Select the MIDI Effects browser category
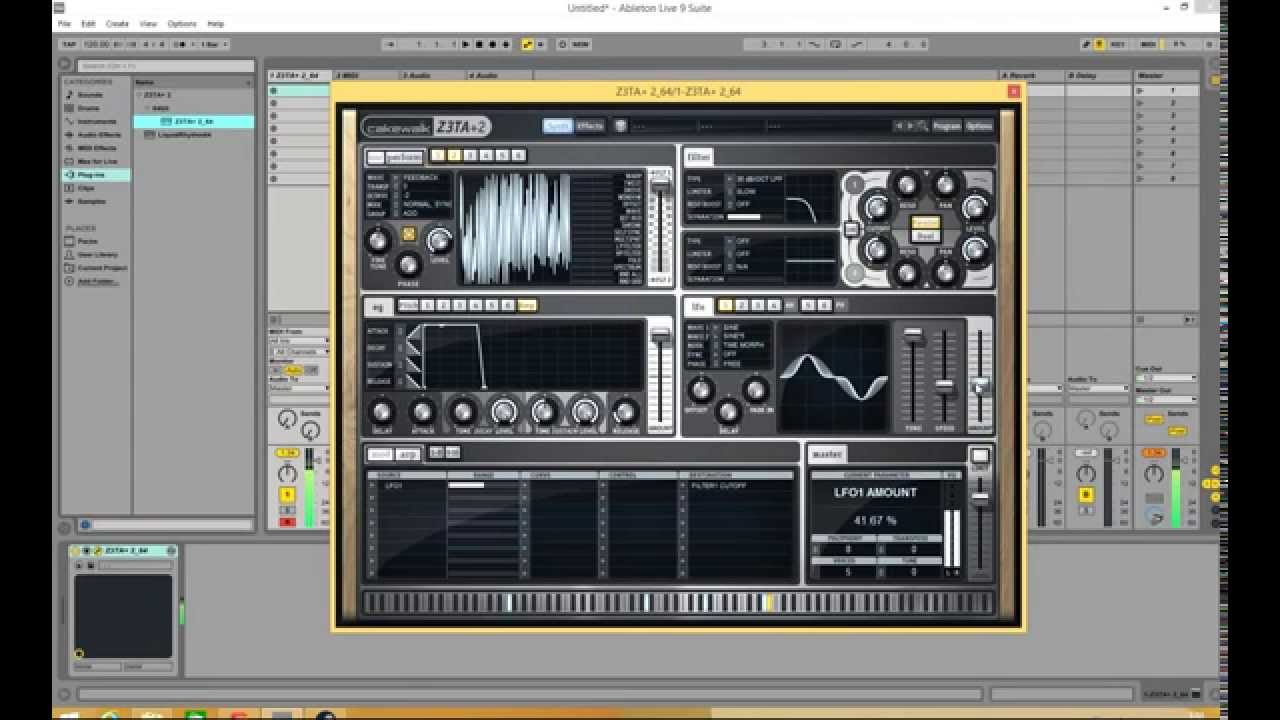This screenshot has width=1280, height=720. pyautogui.click(x=97, y=148)
